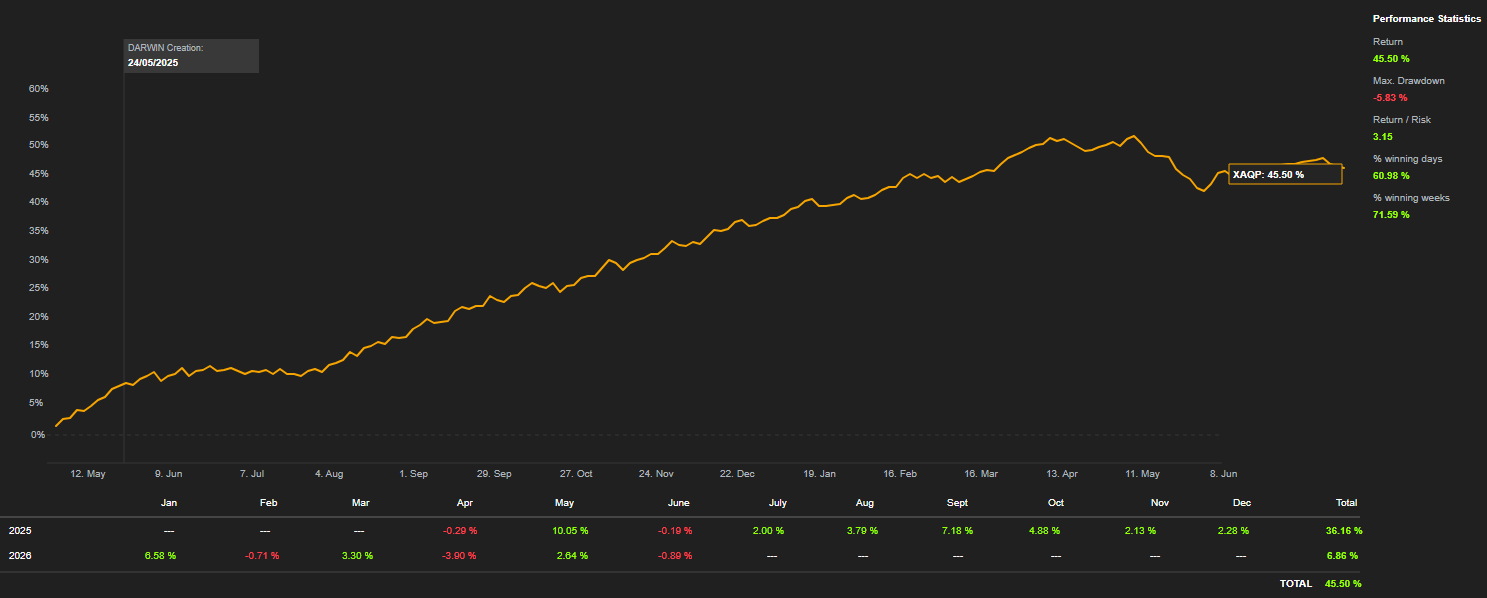Click the June 2025 return -0.19 %
The width and height of the screenshot is (1487, 598).
(x=674, y=530)
